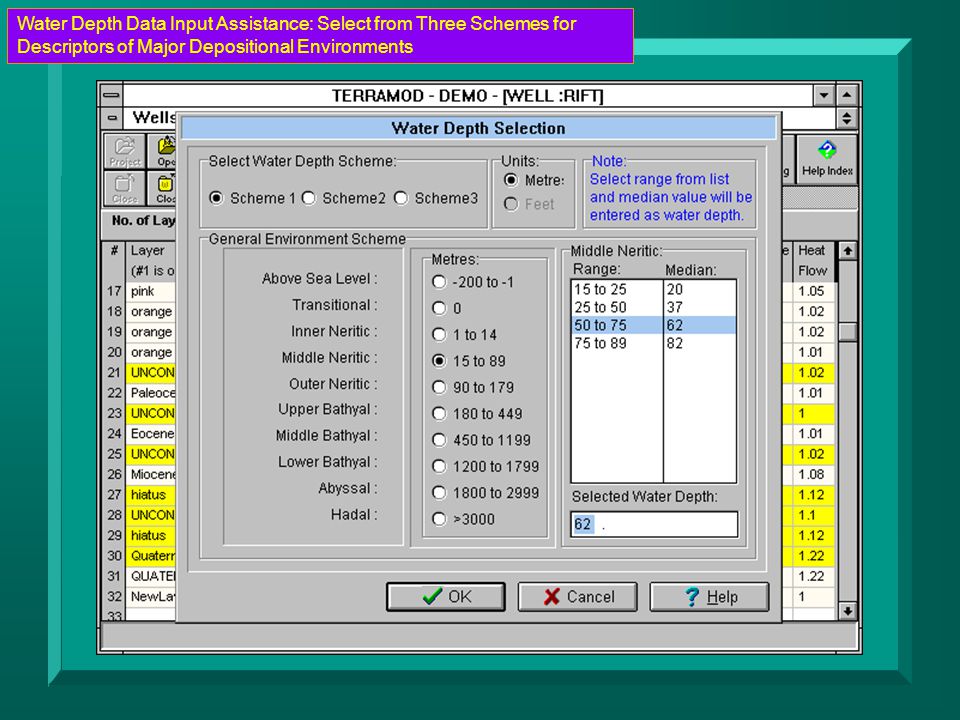Click the table scrollbar up arrow
Viewport: 960px width, 720px height.
click(x=847, y=250)
